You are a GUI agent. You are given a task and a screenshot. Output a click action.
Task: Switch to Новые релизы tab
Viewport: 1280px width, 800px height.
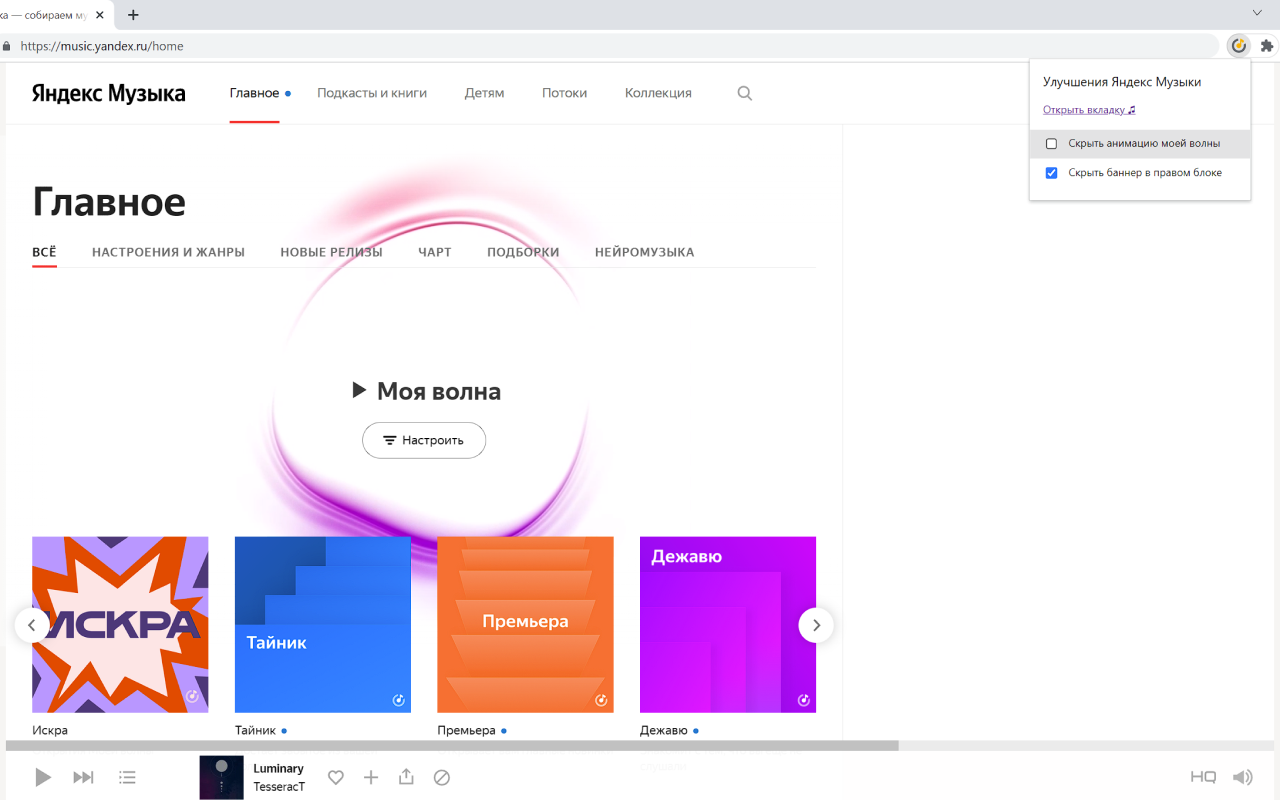331,252
